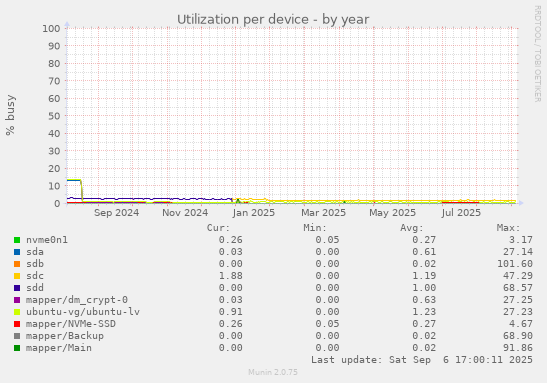Viewport: 547px width, 383px height.
Task: Click the 10 y-axis tick label
Action: (x=54, y=186)
